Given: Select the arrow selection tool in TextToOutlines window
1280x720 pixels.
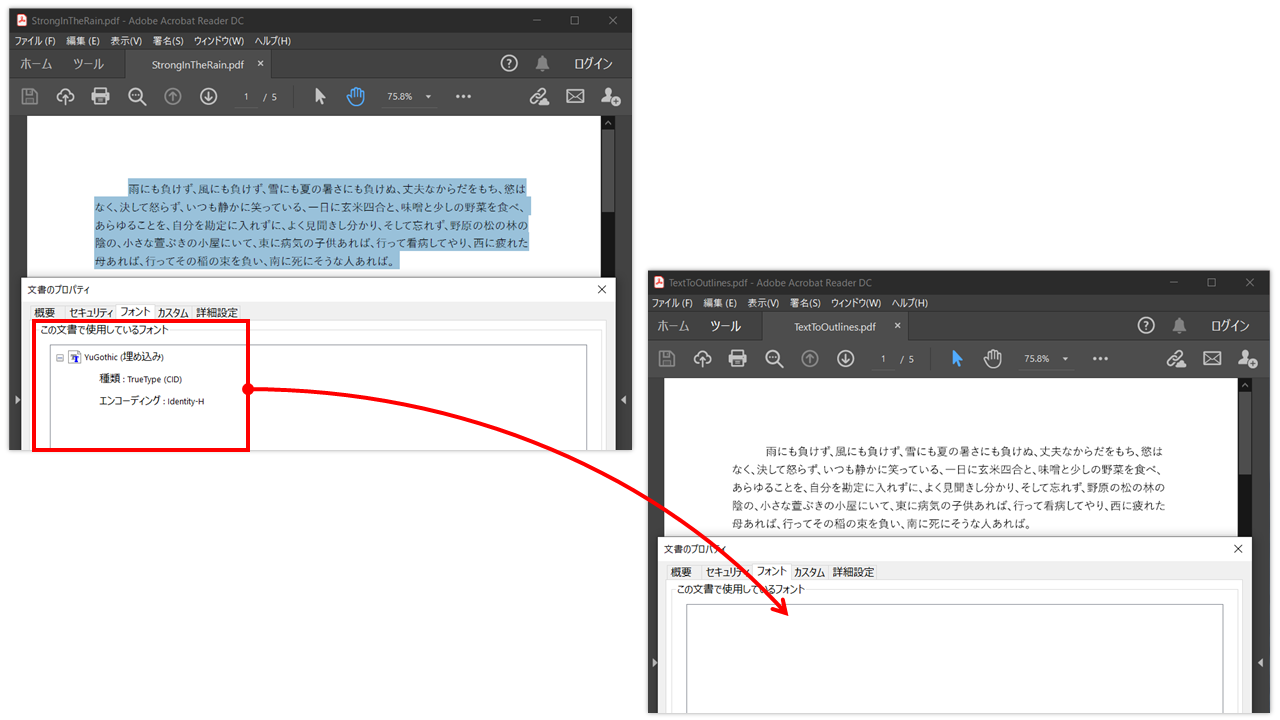Looking at the screenshot, I should tap(957, 358).
